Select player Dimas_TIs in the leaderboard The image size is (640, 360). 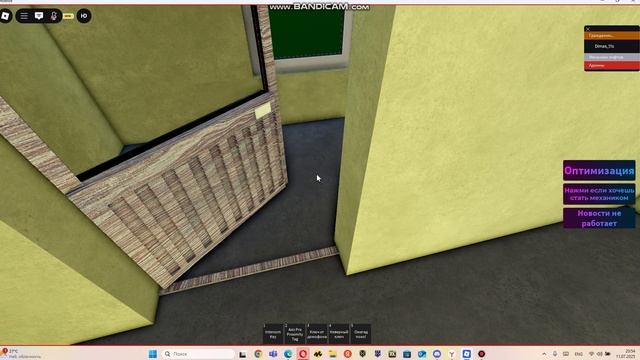pos(611,46)
